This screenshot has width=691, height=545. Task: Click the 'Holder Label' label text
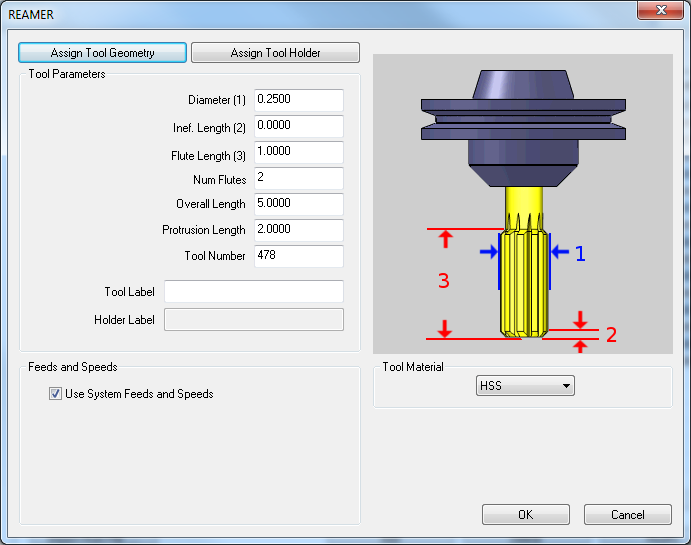click(x=124, y=320)
